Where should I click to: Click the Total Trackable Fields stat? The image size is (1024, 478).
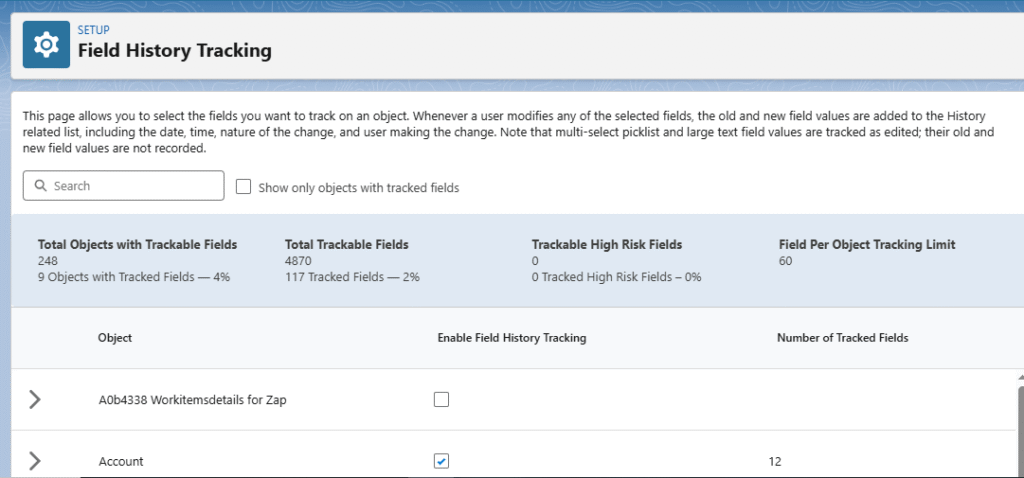pos(346,244)
